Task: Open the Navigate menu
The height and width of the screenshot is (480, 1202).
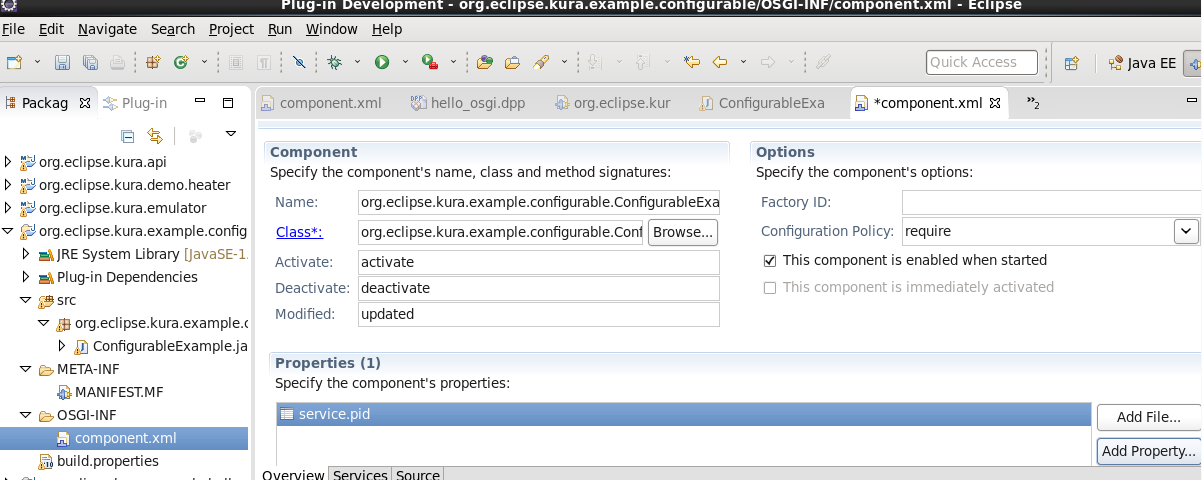Action: [107, 29]
